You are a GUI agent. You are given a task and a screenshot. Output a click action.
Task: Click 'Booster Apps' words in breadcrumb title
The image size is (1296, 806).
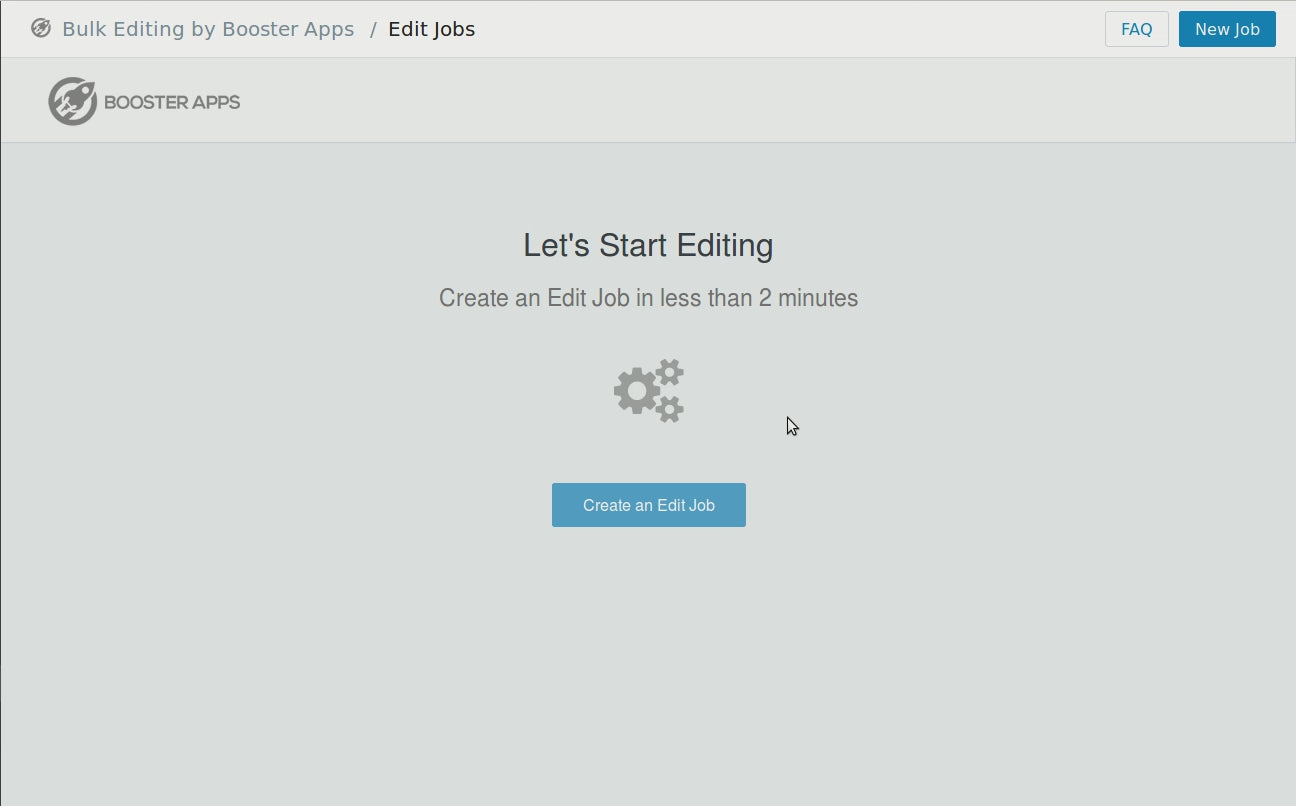(288, 29)
